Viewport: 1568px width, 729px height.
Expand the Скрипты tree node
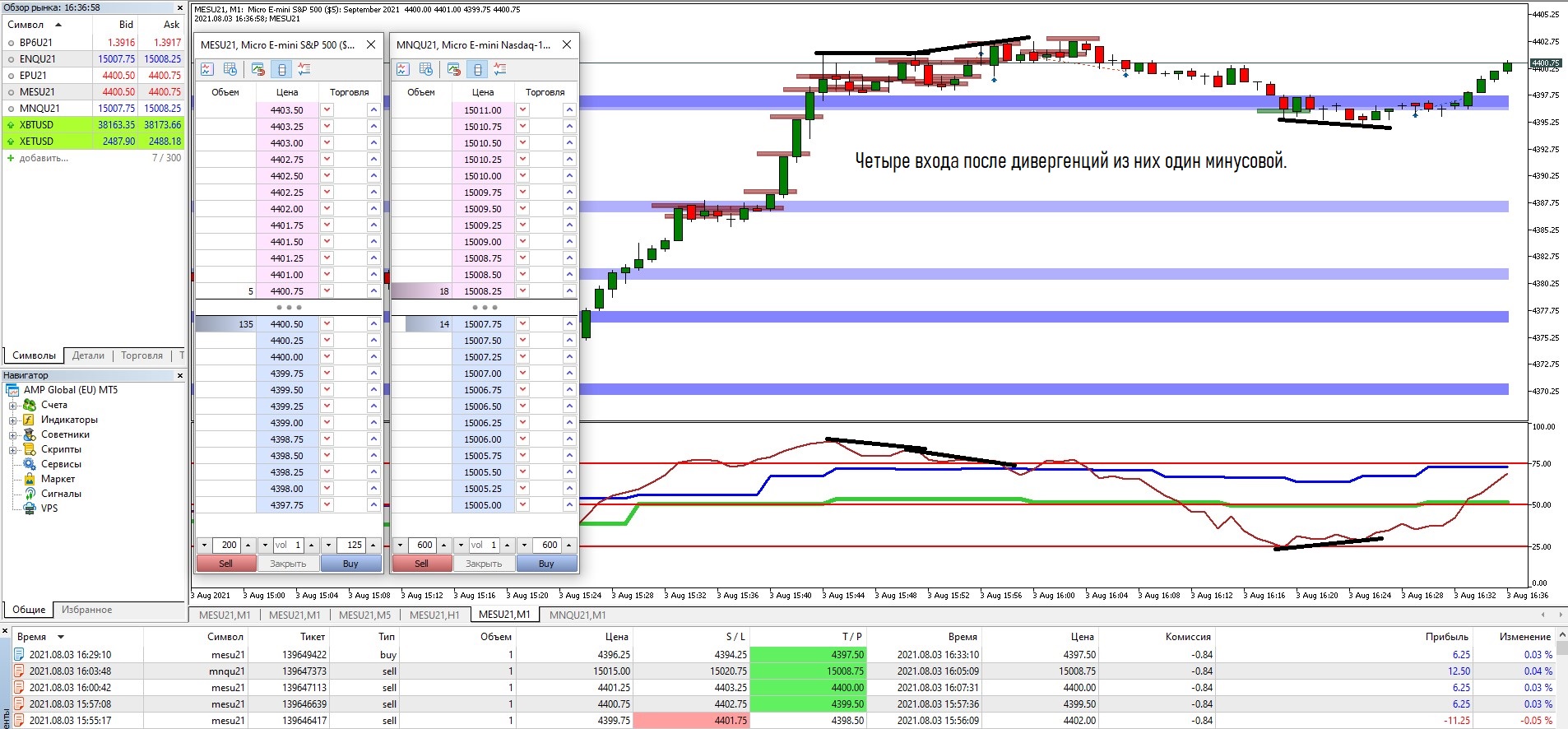click(12, 450)
